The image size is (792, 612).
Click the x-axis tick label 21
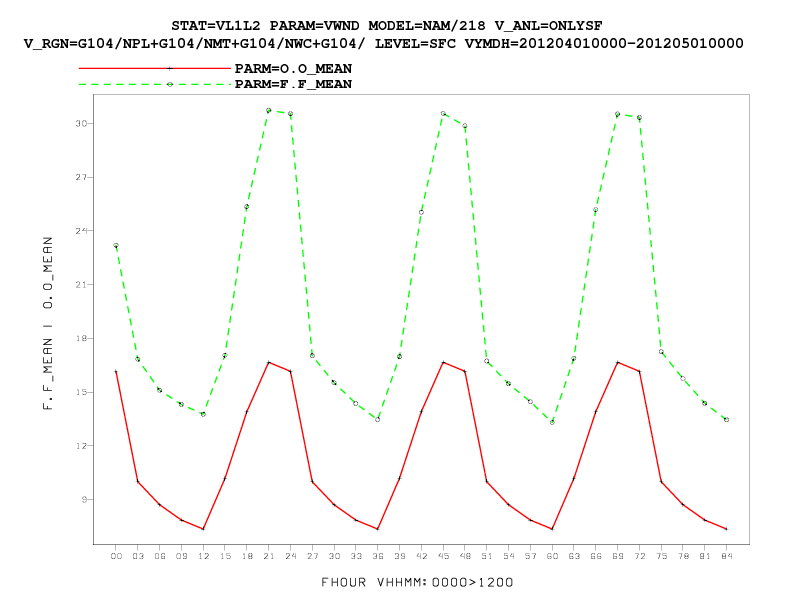[x=269, y=556]
